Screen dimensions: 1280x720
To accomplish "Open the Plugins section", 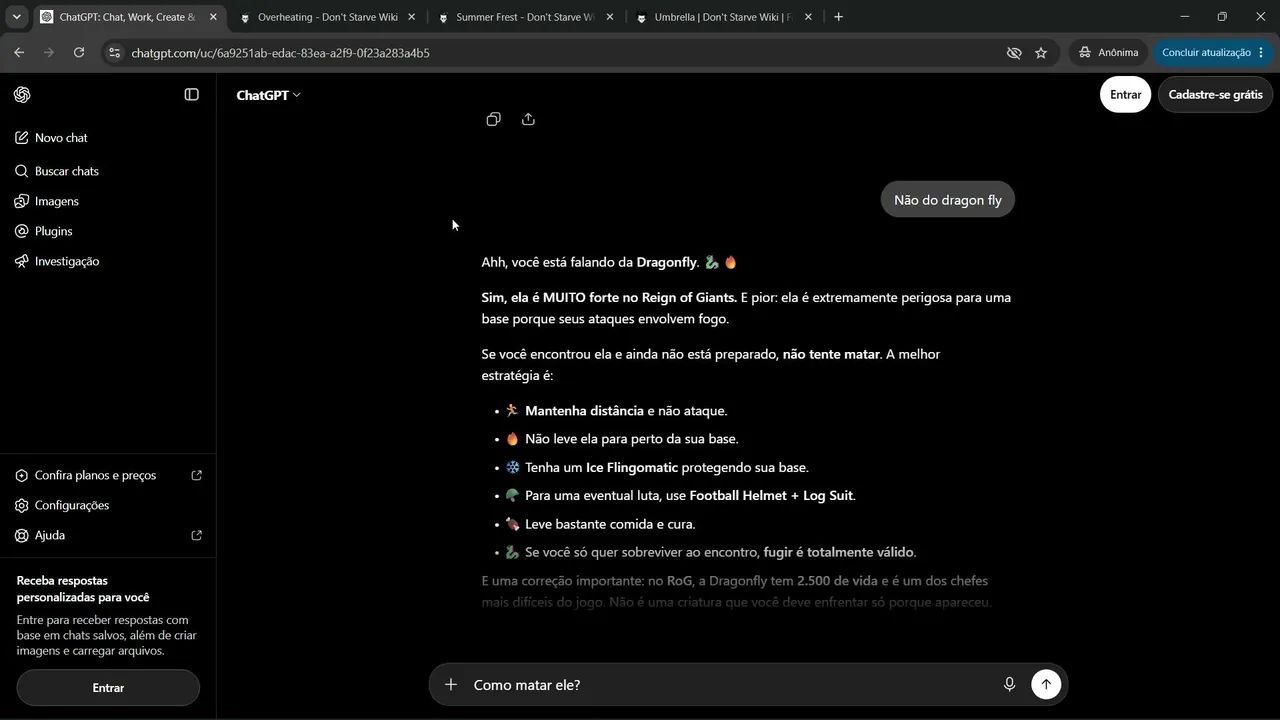I will coord(108,231).
